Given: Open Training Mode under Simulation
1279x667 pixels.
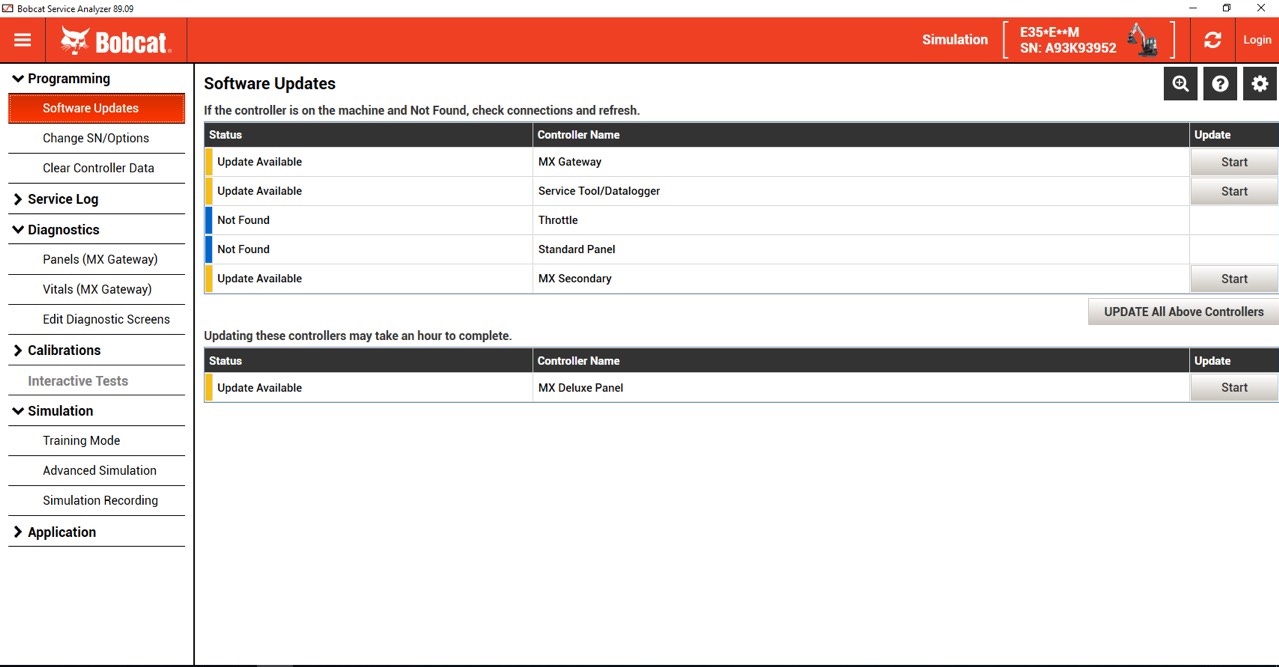Looking at the screenshot, I should point(81,440).
